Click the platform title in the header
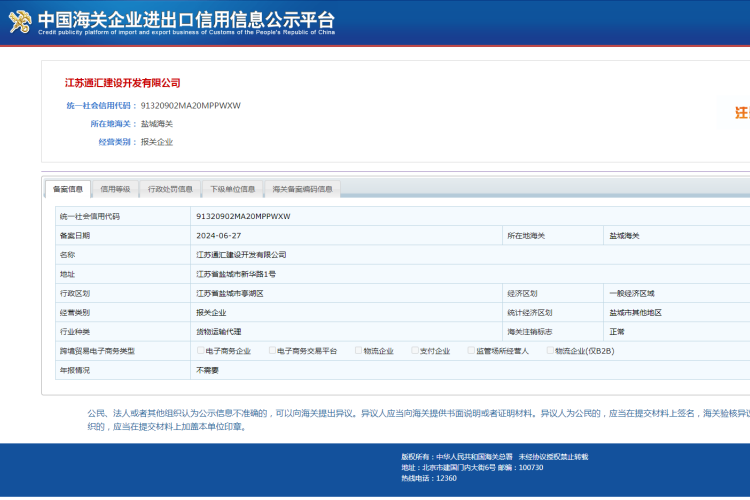Viewport: 750px width, 500px height. click(185, 19)
